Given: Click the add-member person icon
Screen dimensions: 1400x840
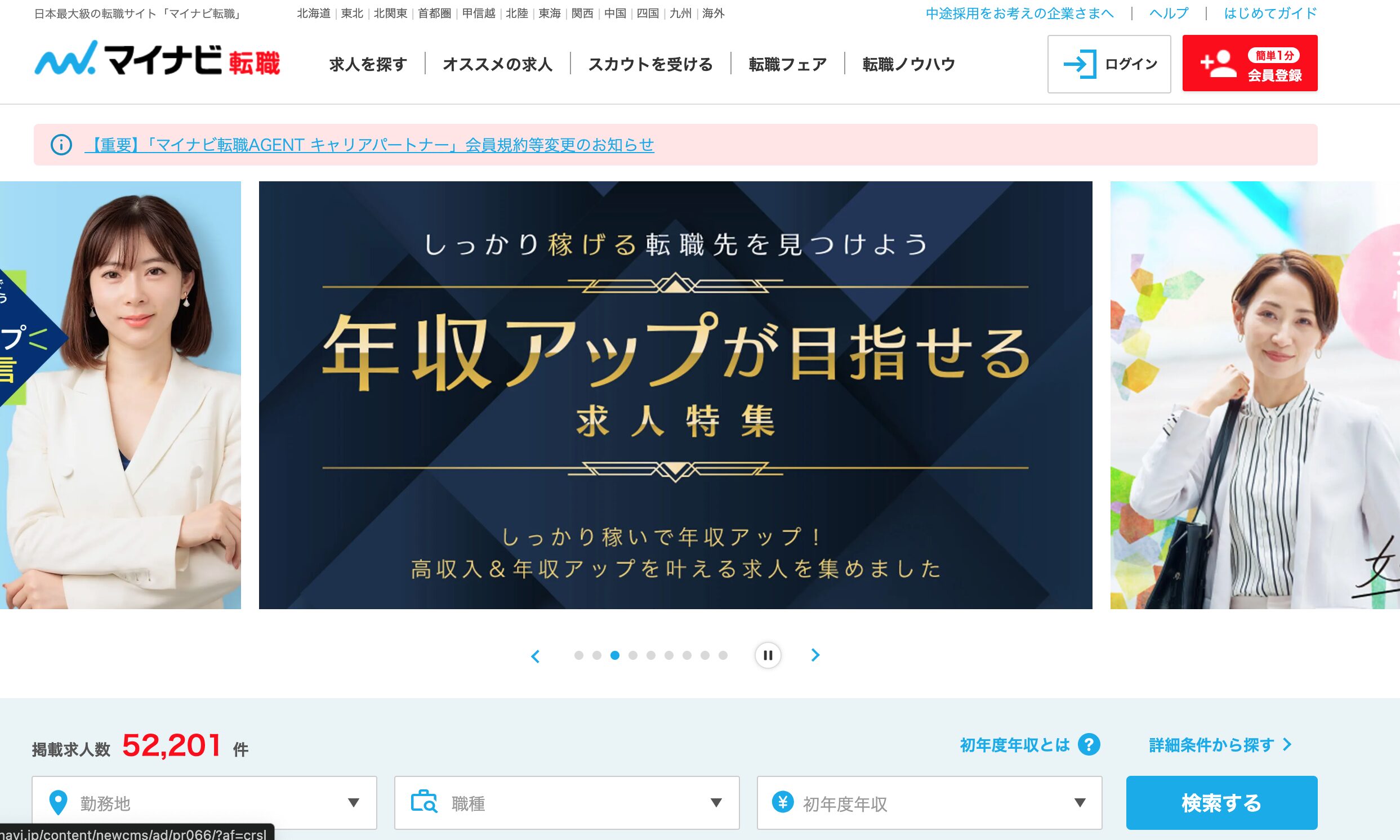Looking at the screenshot, I should tap(1218, 64).
